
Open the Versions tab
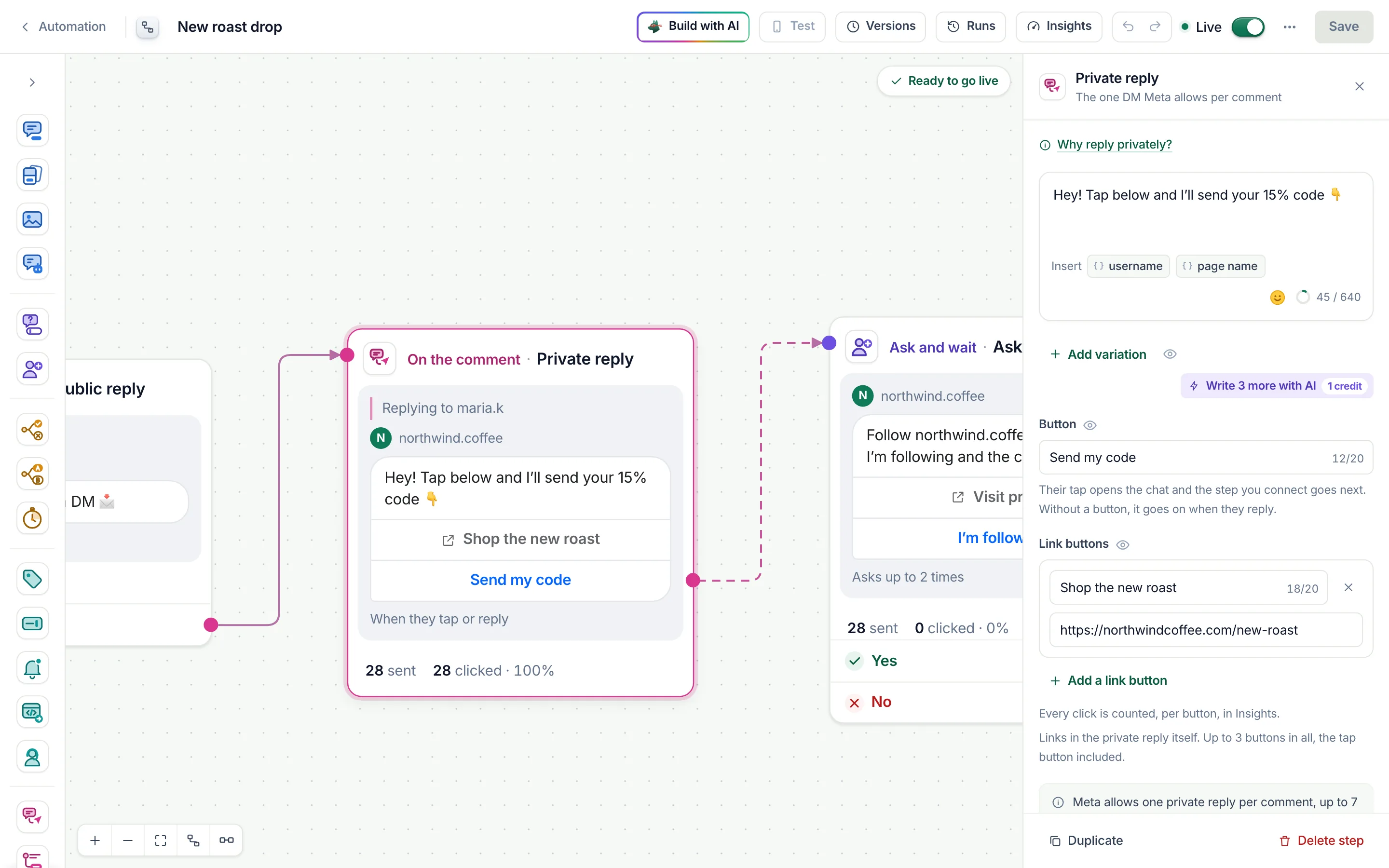tap(881, 27)
